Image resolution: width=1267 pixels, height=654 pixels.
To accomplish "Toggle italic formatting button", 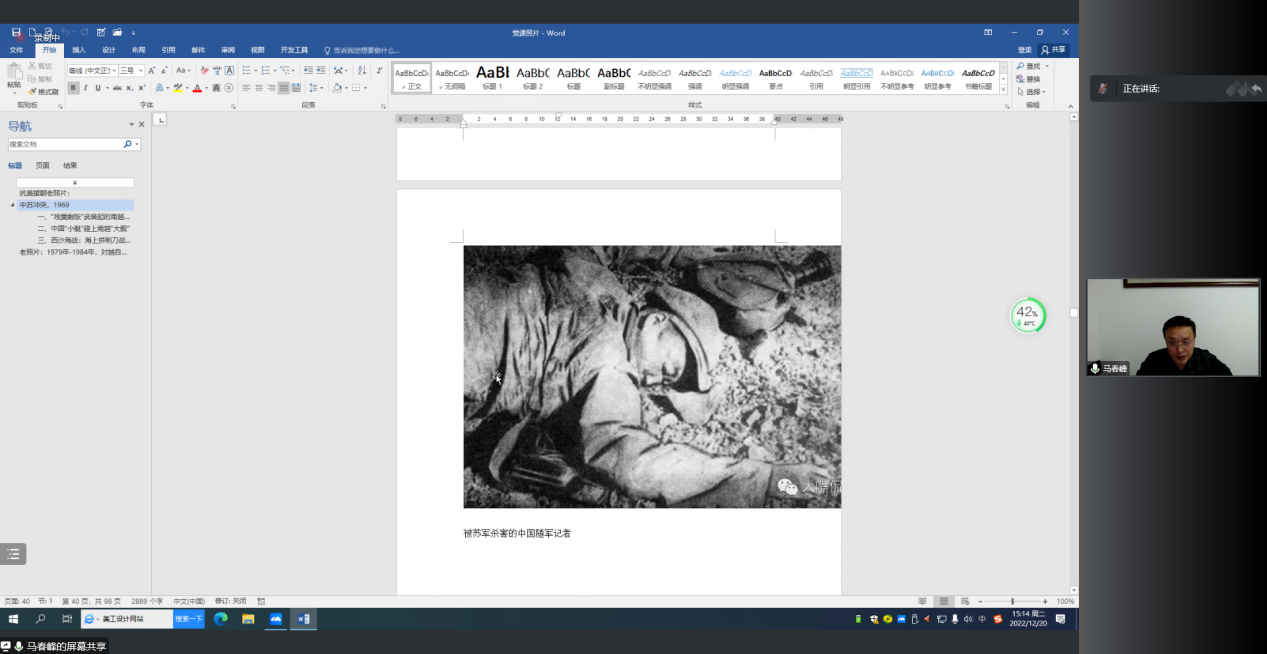I will pyautogui.click(x=85, y=88).
